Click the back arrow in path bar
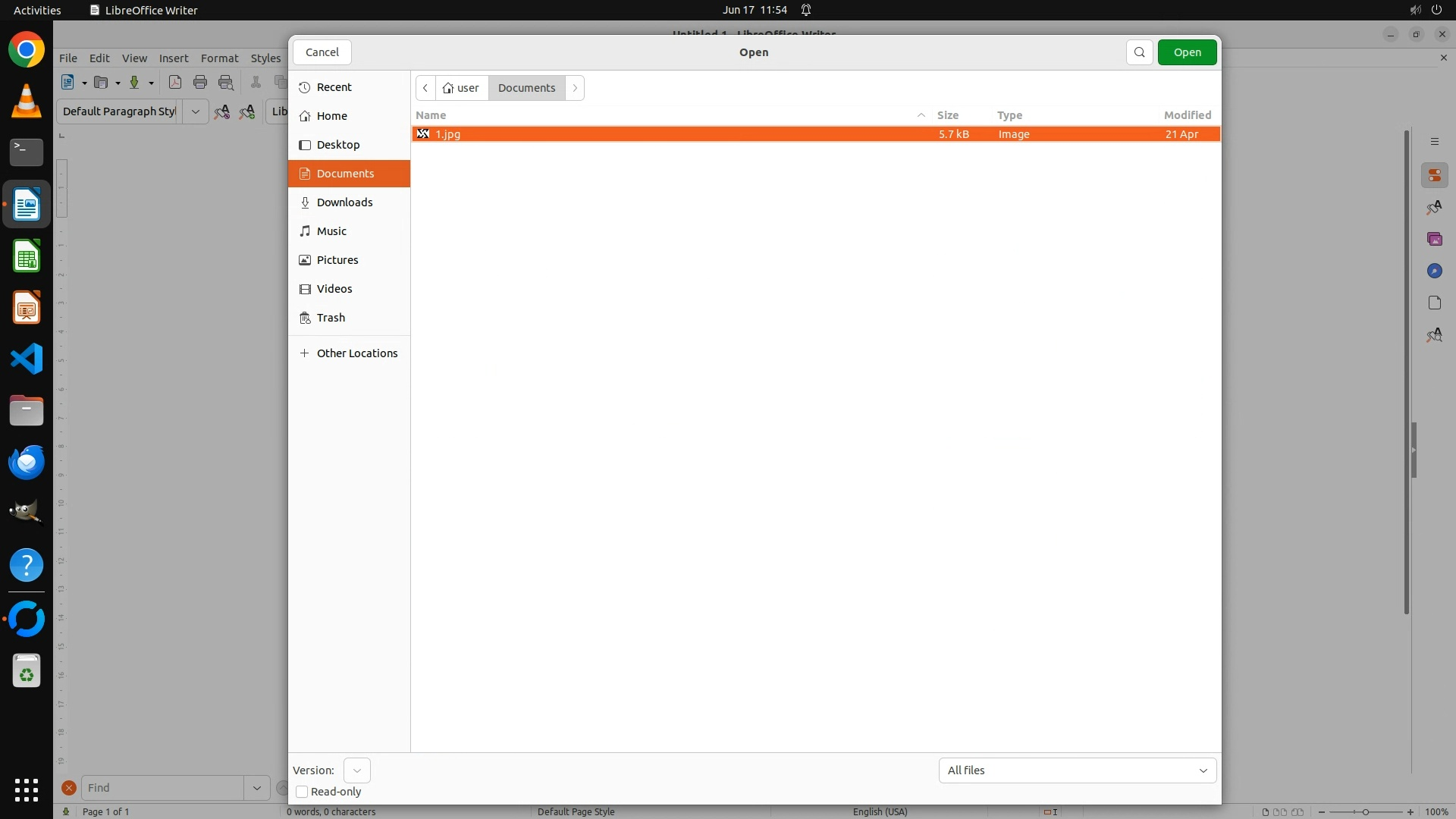This screenshot has height=819, width=1456. (425, 88)
